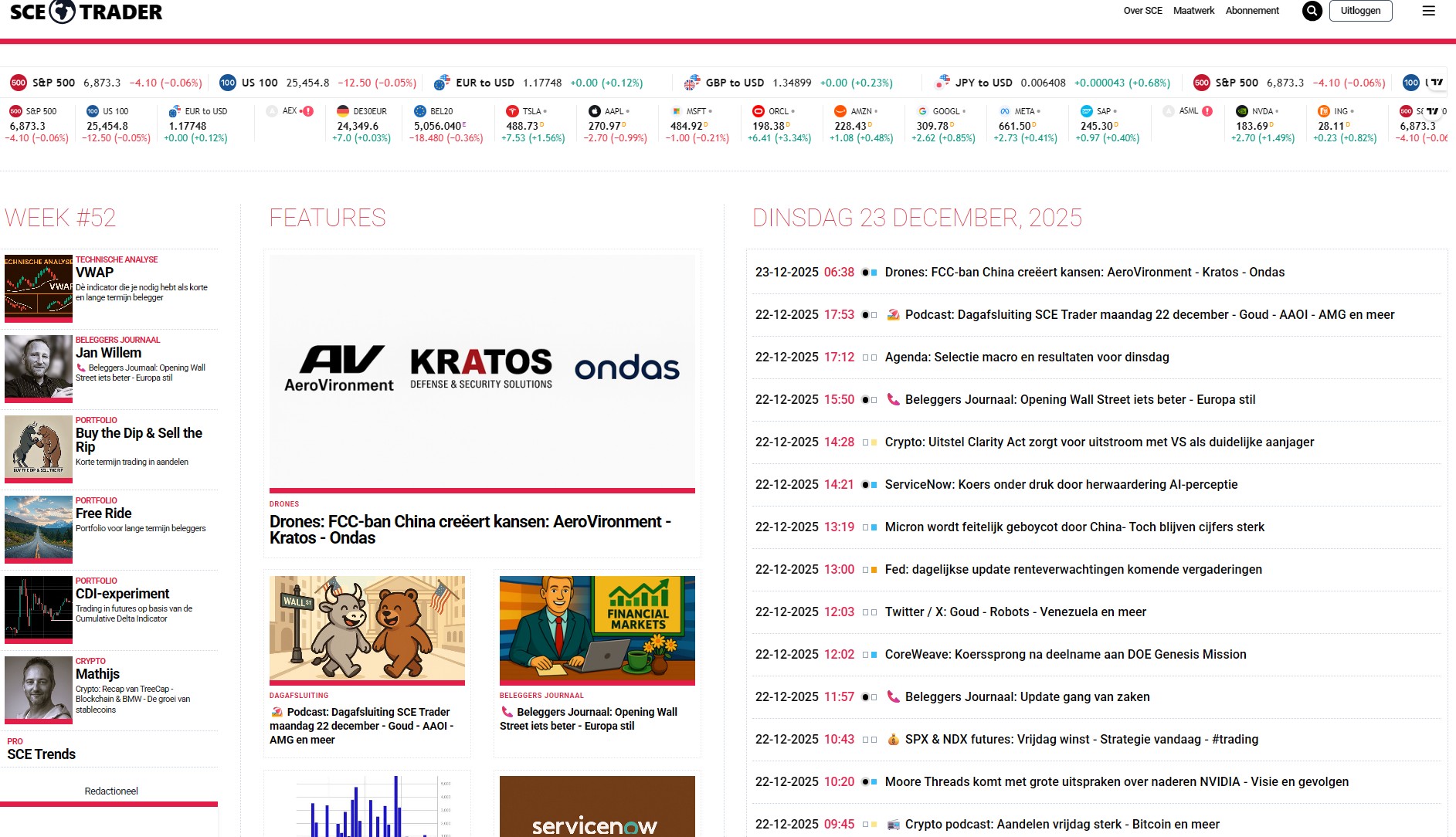
Task: Open the VWAP technische analyse link
Action: click(x=94, y=273)
